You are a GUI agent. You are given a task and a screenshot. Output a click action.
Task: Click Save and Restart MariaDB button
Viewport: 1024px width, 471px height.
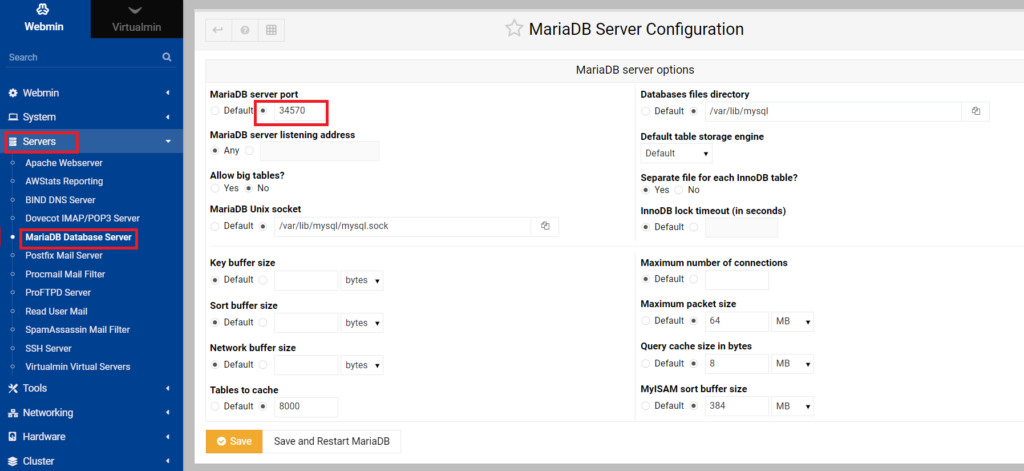click(x=332, y=442)
